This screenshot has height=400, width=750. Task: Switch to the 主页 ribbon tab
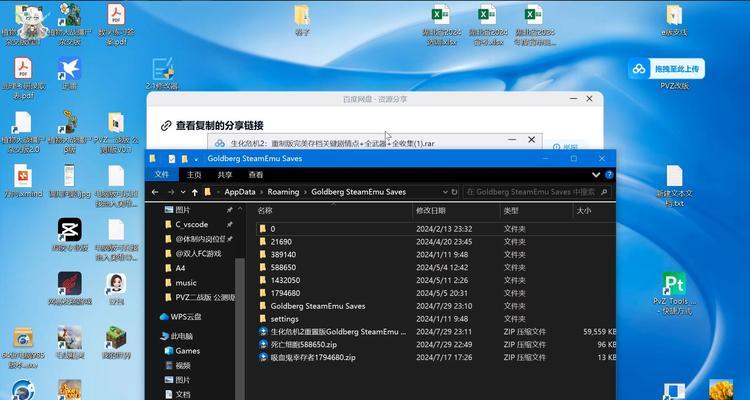pyautogui.click(x=194, y=175)
